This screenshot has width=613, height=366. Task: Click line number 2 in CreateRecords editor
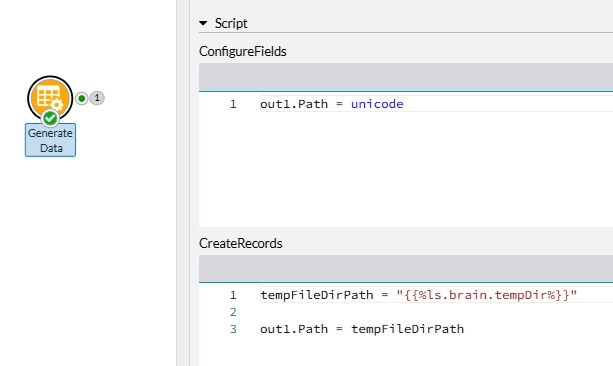[x=233, y=312]
